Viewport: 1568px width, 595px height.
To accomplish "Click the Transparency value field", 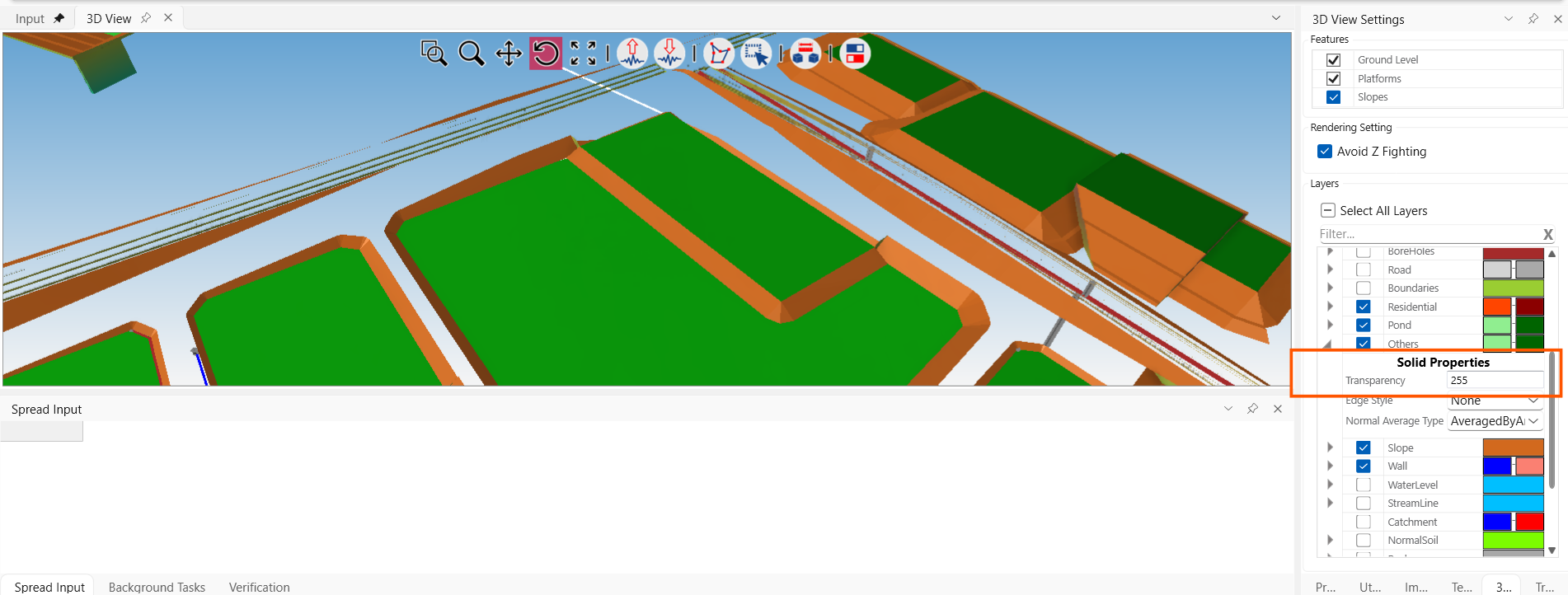I will tap(1495, 380).
